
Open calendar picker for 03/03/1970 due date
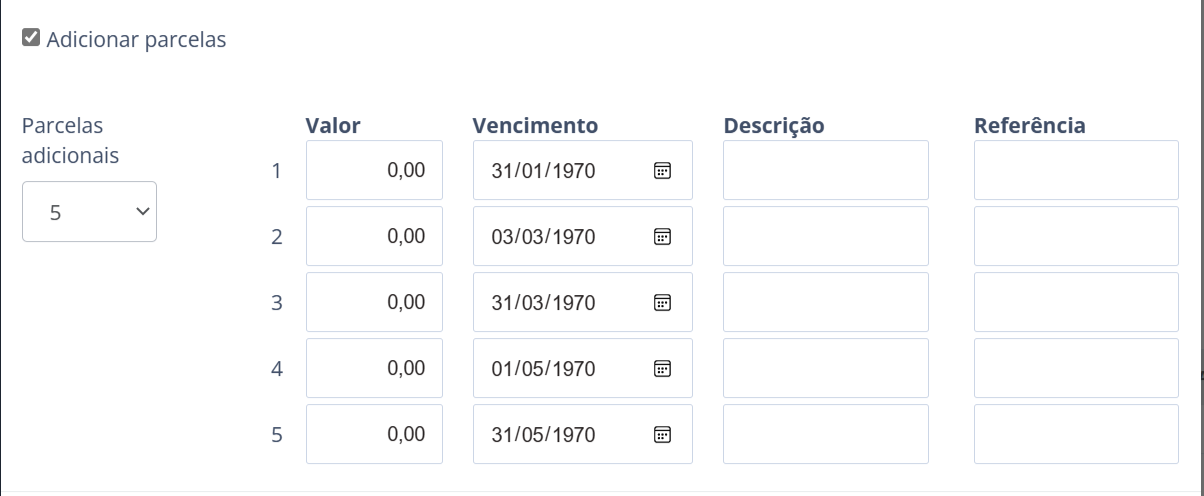click(662, 237)
